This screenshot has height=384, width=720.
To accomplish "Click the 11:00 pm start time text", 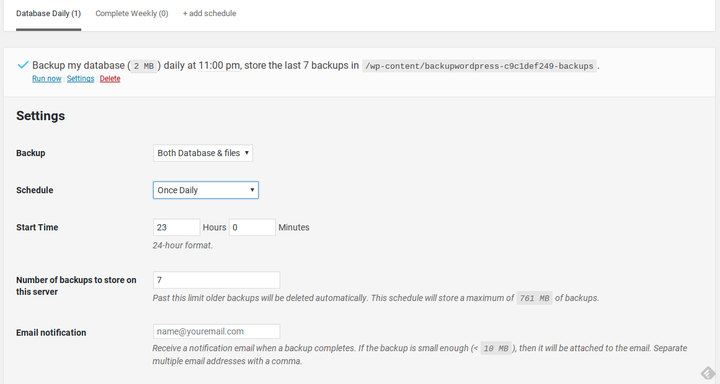I will point(219,65).
